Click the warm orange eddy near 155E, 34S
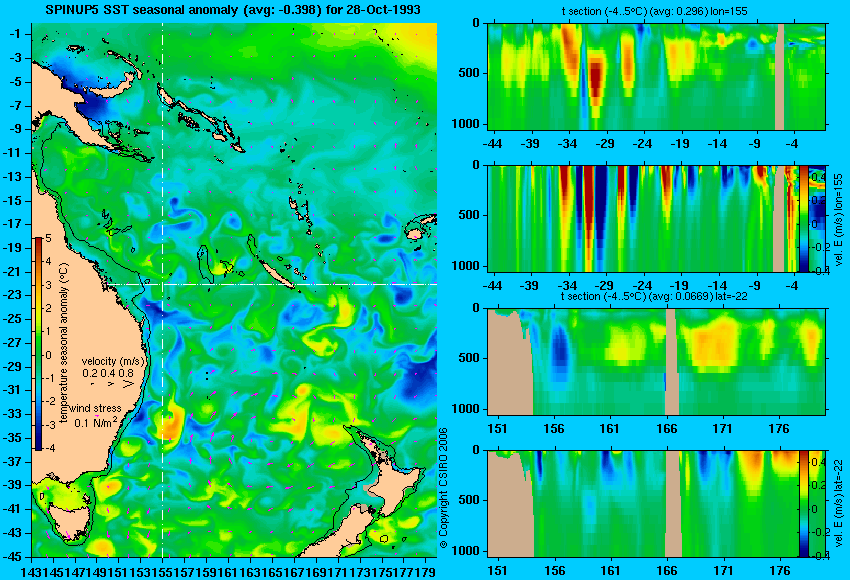This screenshot has height=580, width=850. (170, 424)
